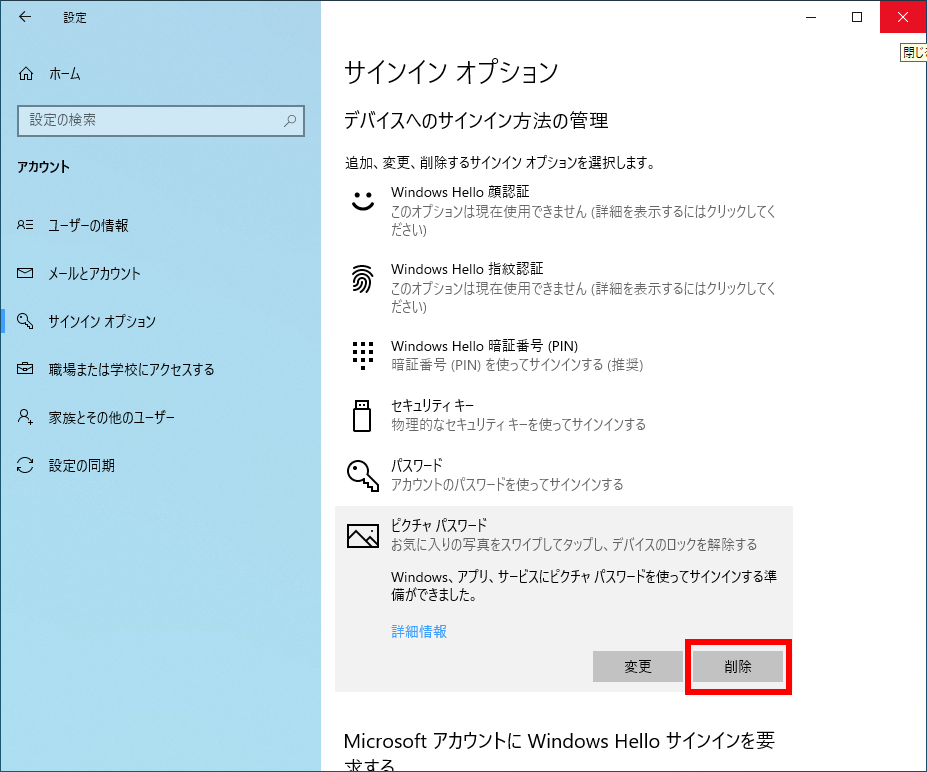
Task: Close the settings window
Action: [903, 17]
